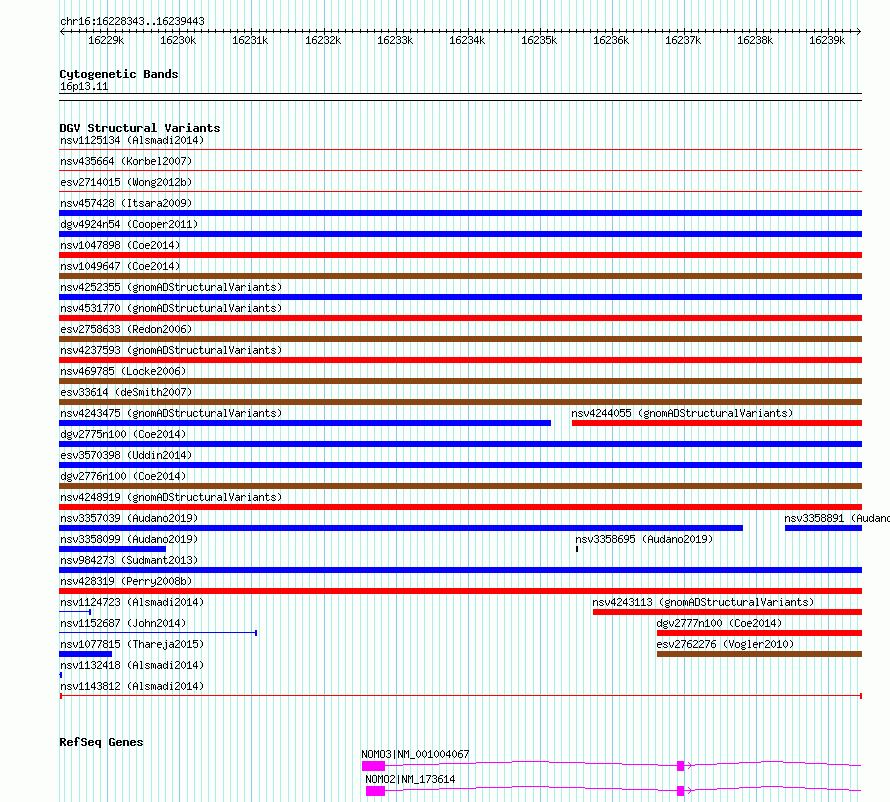Click the chr16:16228343..16239443 coordinate text
The width and height of the screenshot is (890, 802).
tap(132, 22)
